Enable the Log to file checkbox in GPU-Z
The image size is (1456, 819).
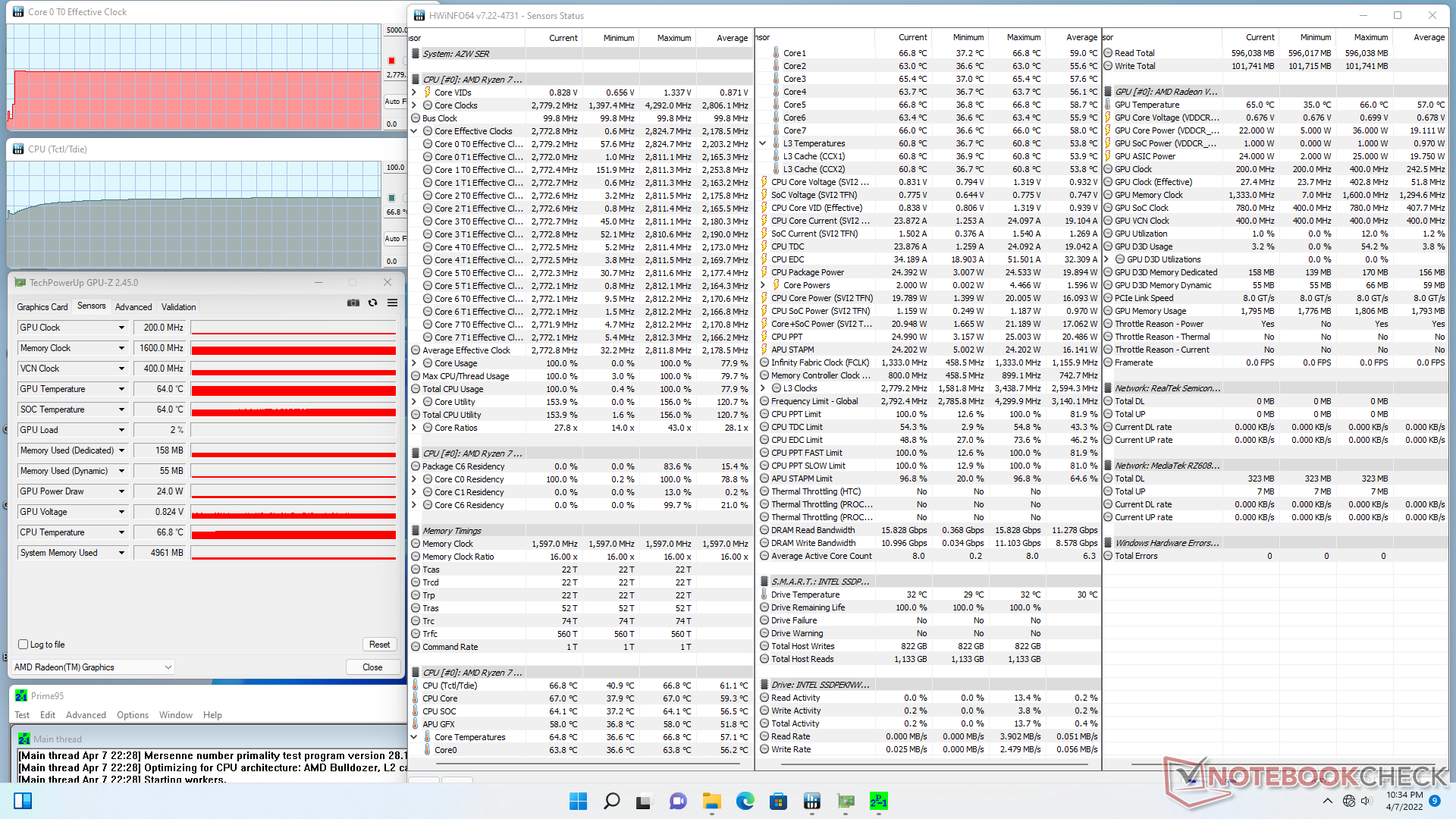tap(23, 645)
